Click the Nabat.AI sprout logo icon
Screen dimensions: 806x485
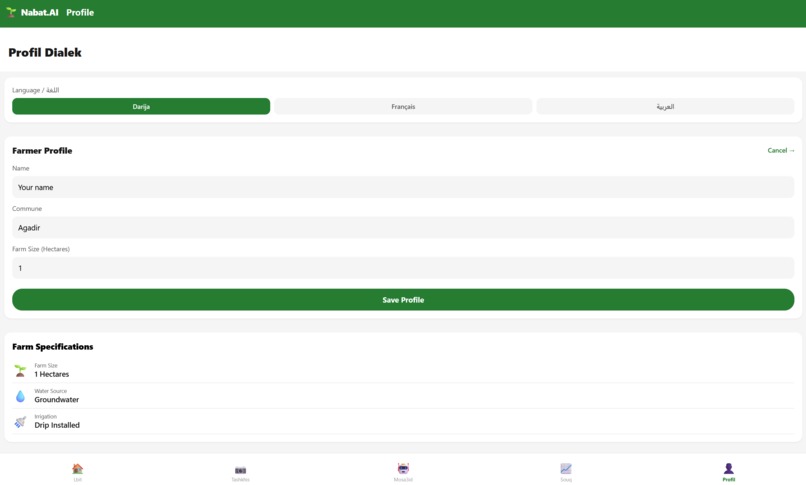[11, 12]
